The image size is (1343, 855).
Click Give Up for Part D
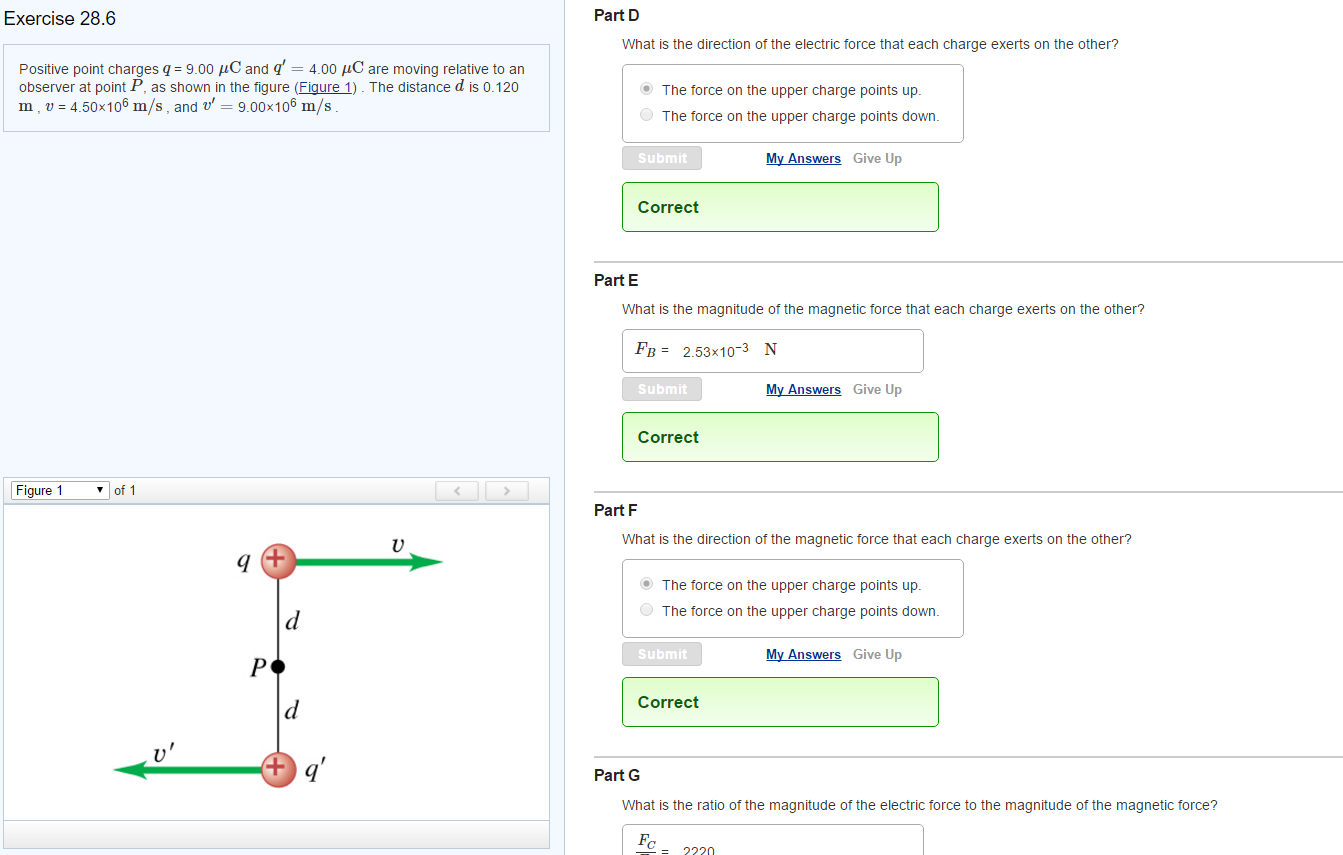click(877, 158)
